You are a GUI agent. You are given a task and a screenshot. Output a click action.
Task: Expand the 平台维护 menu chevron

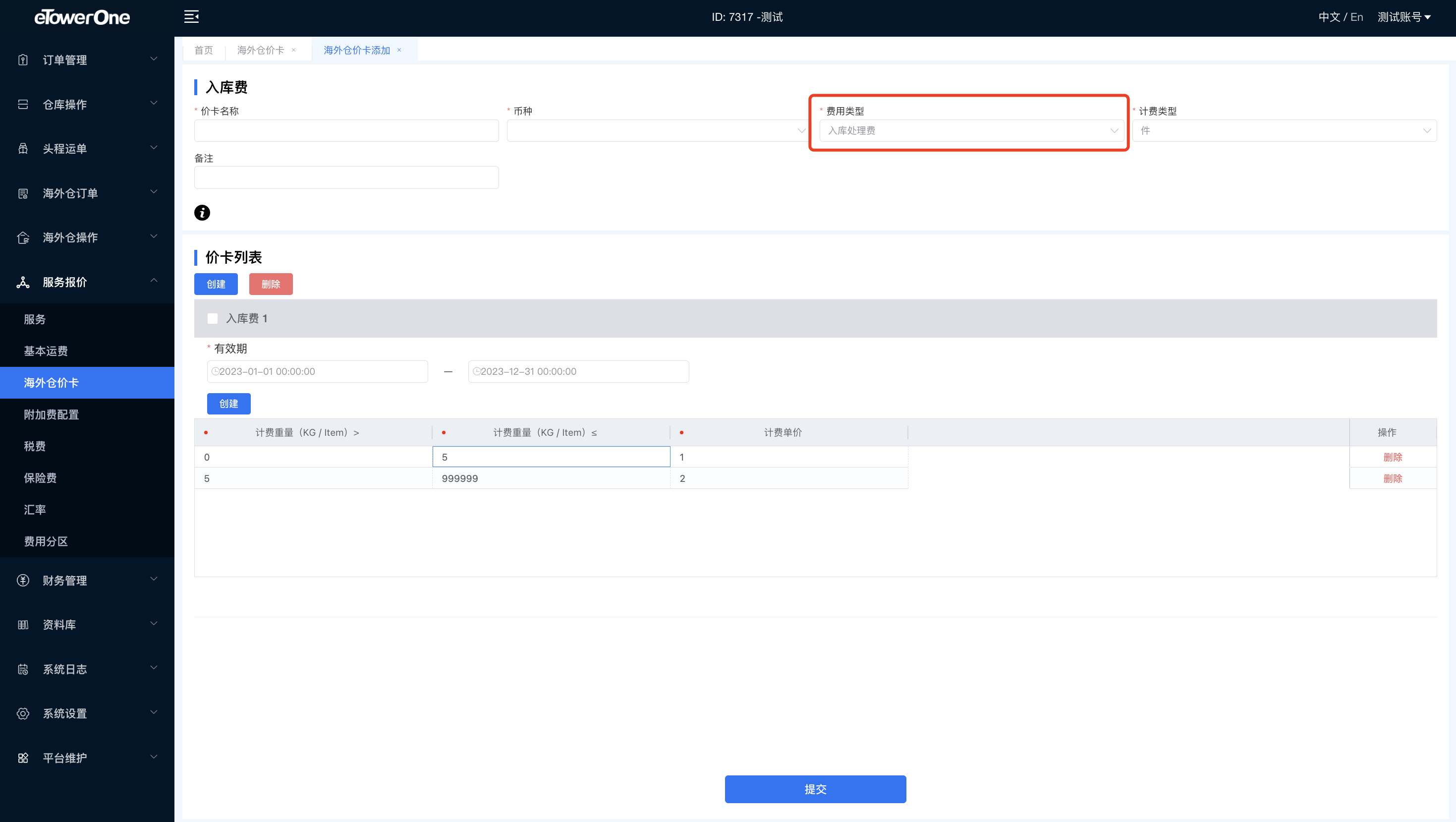(154, 757)
